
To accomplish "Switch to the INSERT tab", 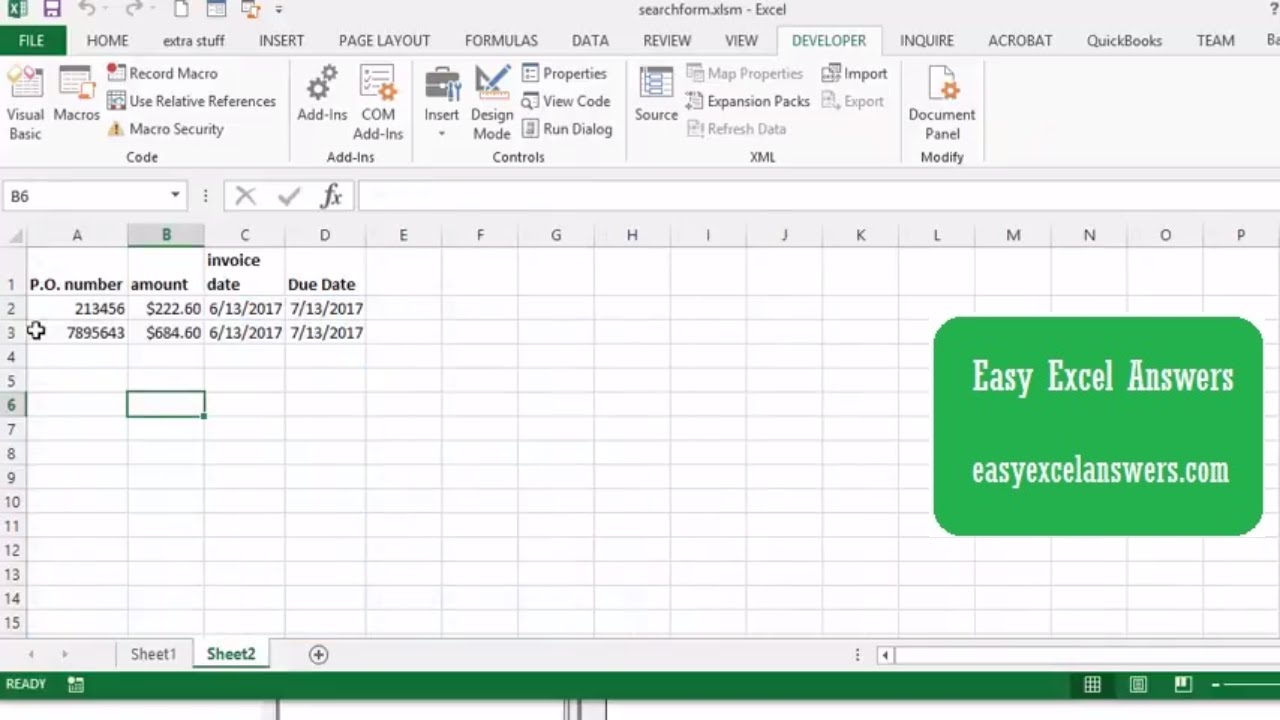I will (281, 41).
